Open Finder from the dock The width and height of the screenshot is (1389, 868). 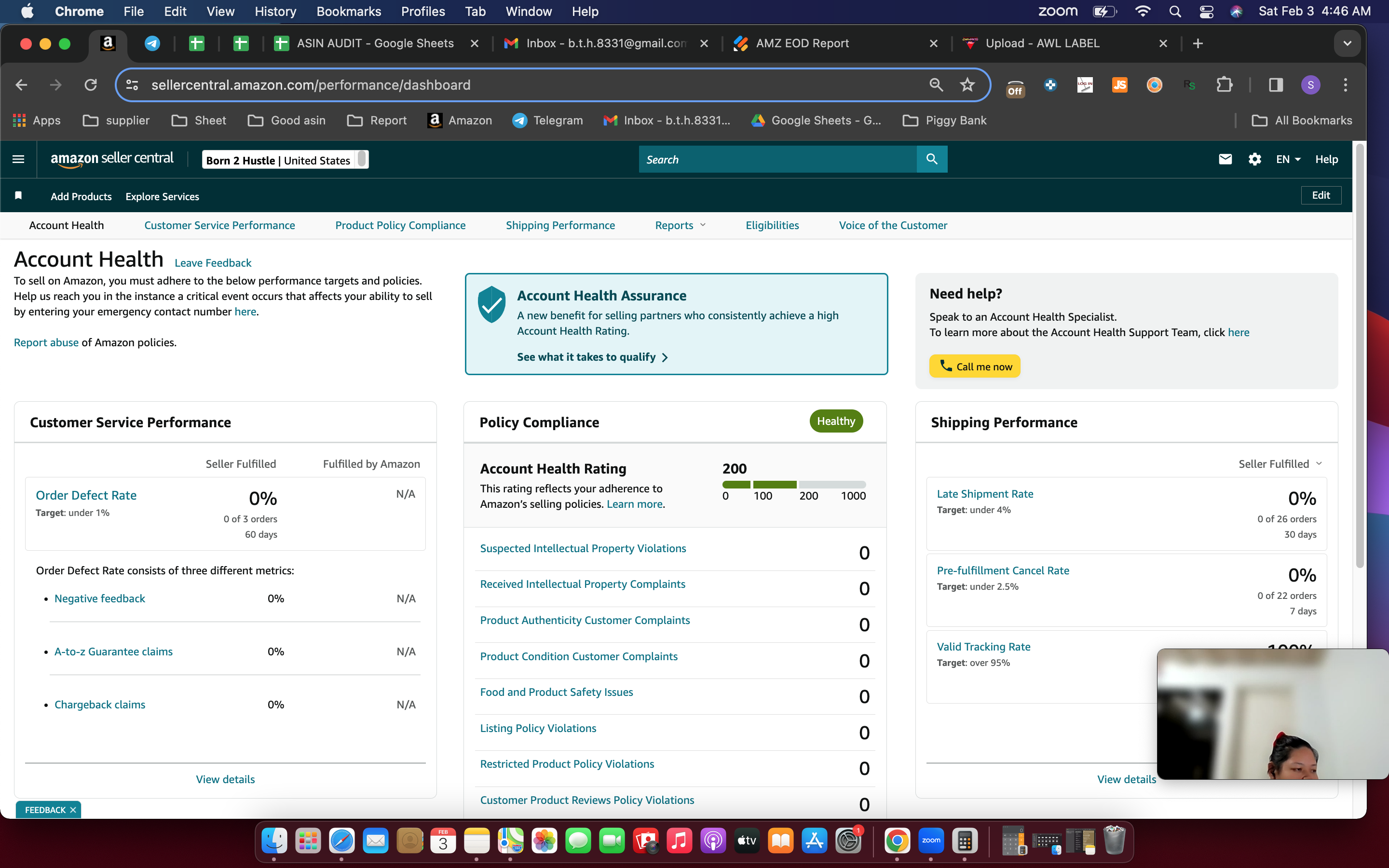[274, 841]
